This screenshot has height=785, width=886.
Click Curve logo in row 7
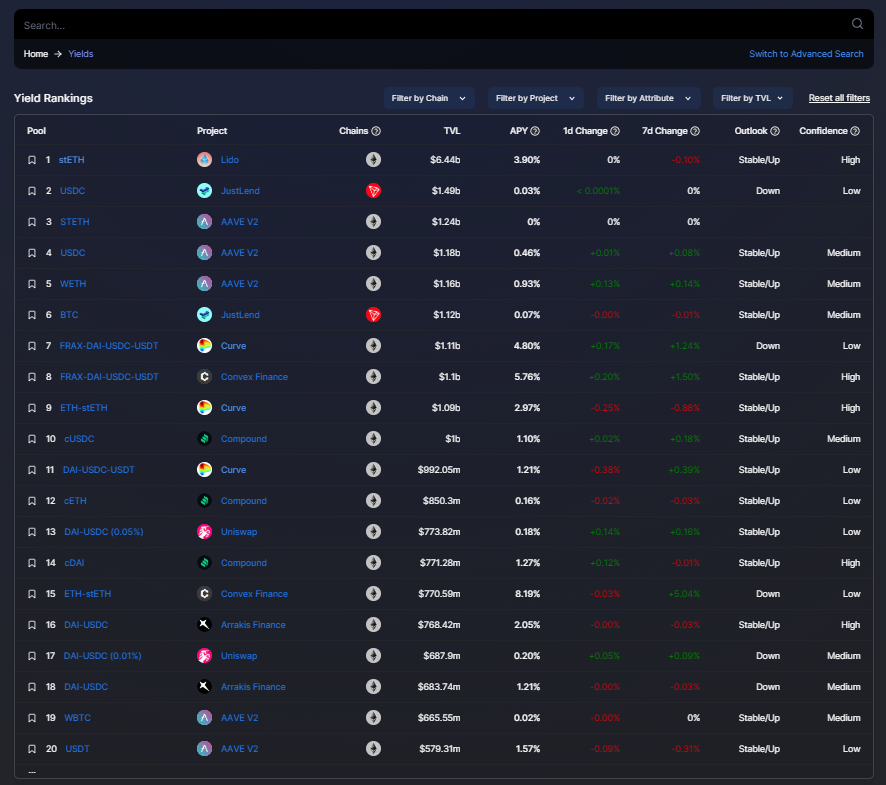pos(205,346)
